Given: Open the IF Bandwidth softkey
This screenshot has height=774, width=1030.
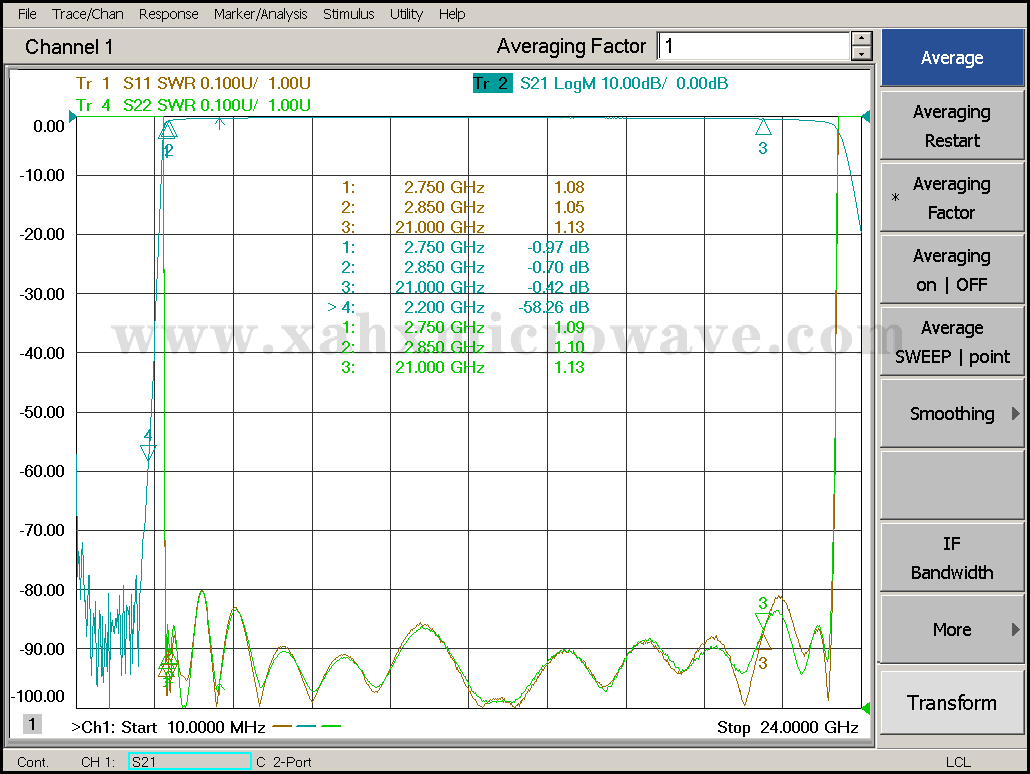Looking at the screenshot, I should tap(952, 558).
